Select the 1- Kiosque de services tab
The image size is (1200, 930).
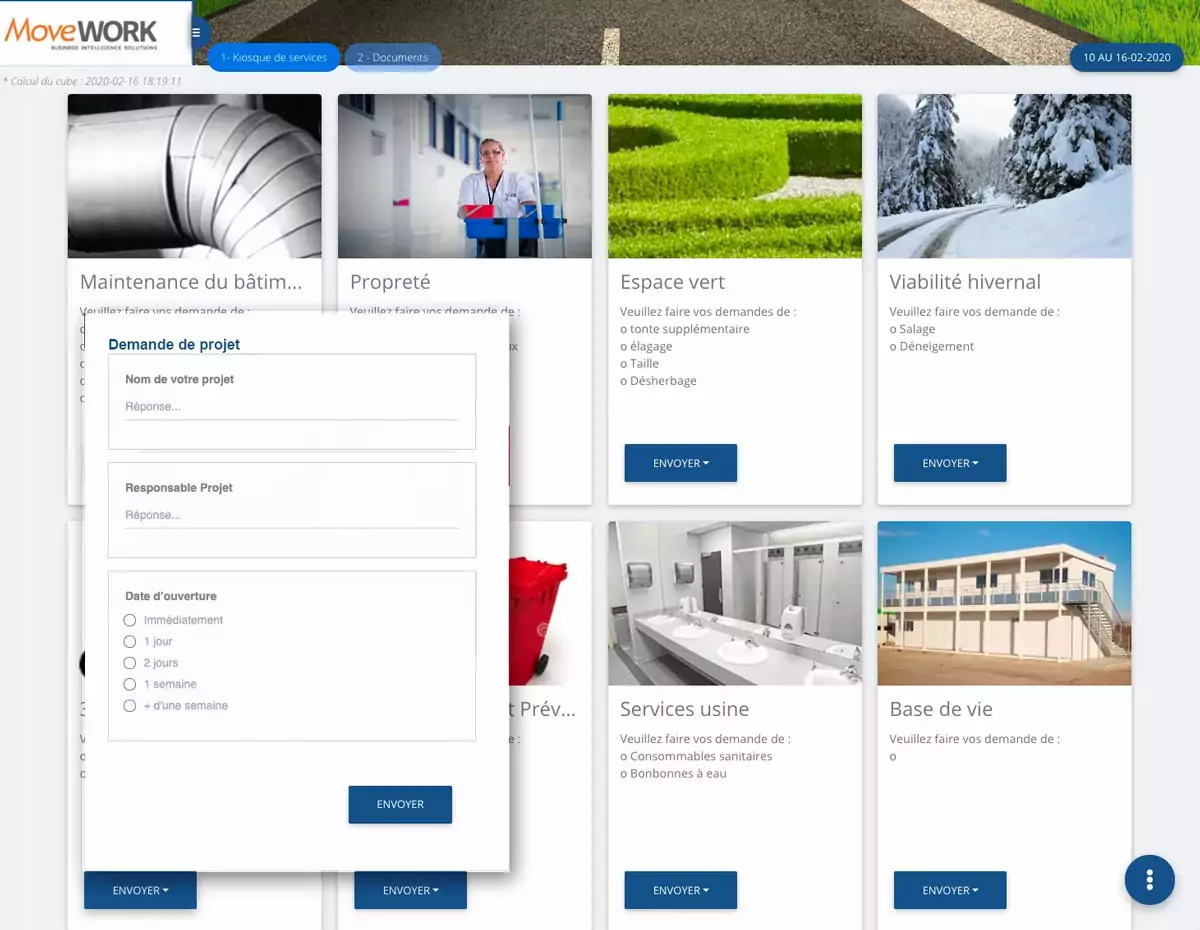(273, 57)
